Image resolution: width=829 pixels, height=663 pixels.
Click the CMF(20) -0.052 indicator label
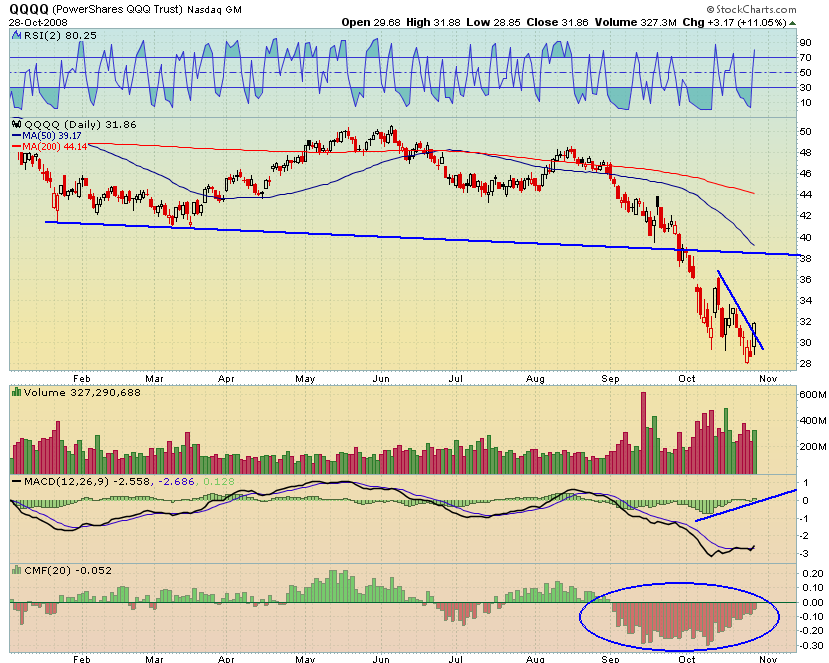[68, 570]
